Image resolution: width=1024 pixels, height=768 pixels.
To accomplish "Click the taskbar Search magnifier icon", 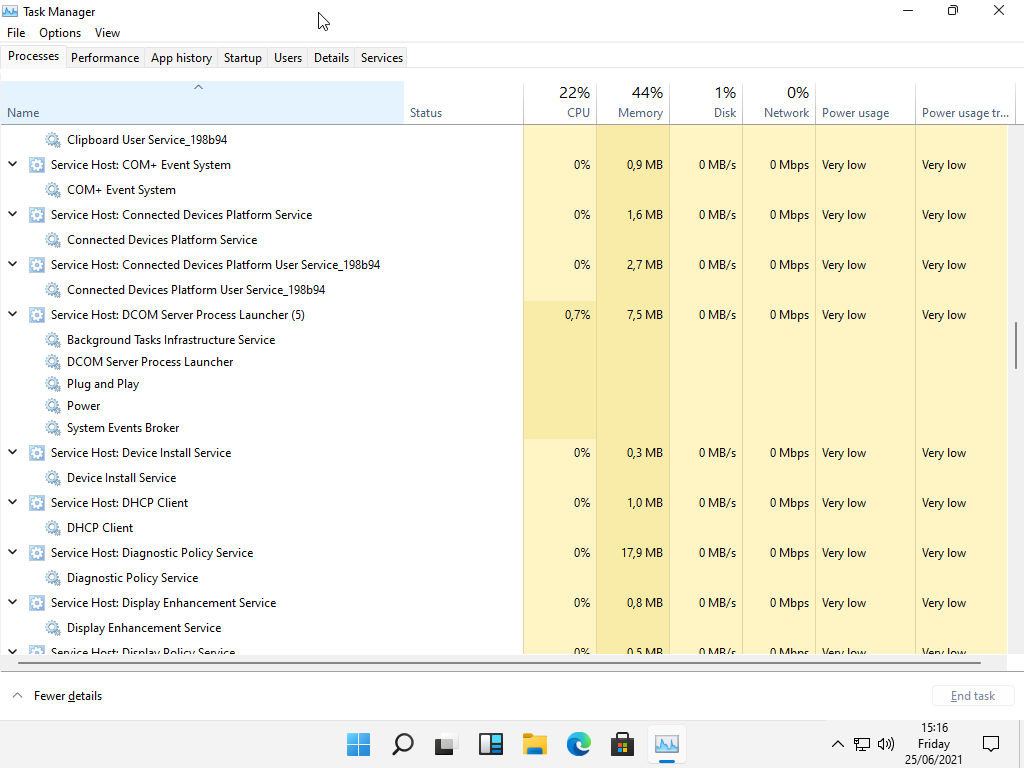I will tap(402, 744).
